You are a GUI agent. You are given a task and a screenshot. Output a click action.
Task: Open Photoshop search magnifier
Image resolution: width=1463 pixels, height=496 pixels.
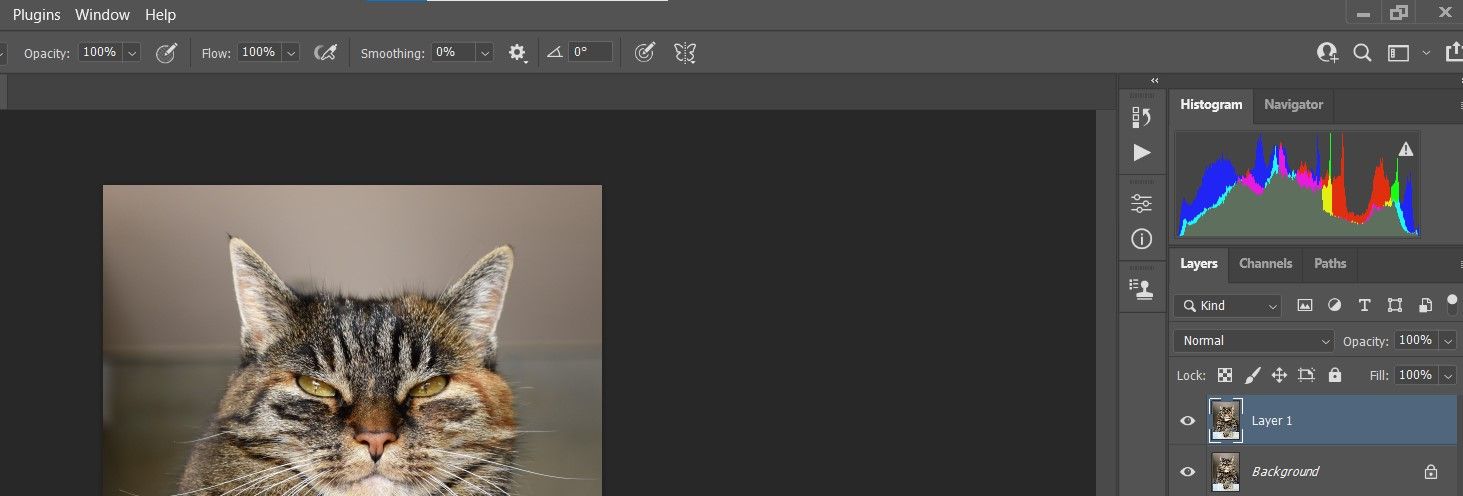click(1362, 53)
